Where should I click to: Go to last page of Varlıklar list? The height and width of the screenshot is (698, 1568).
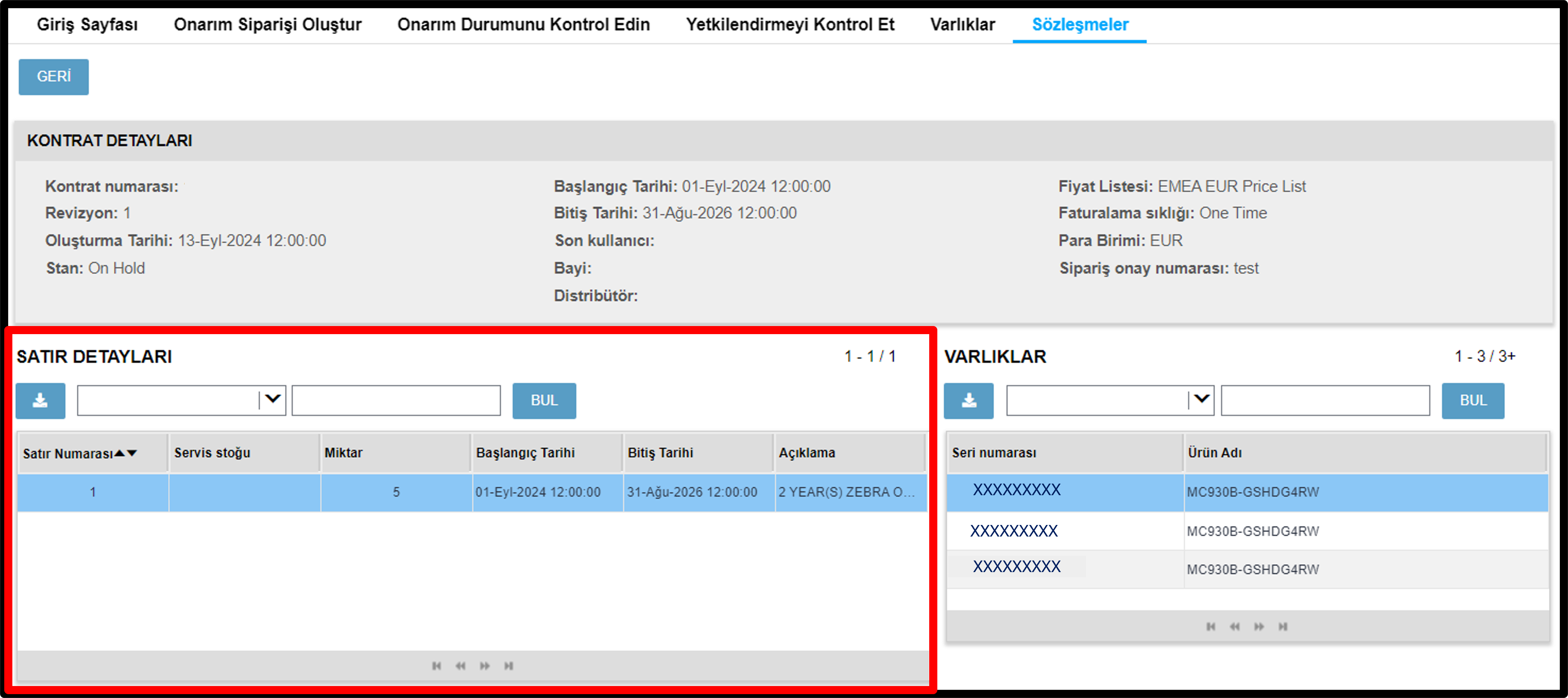1283,627
